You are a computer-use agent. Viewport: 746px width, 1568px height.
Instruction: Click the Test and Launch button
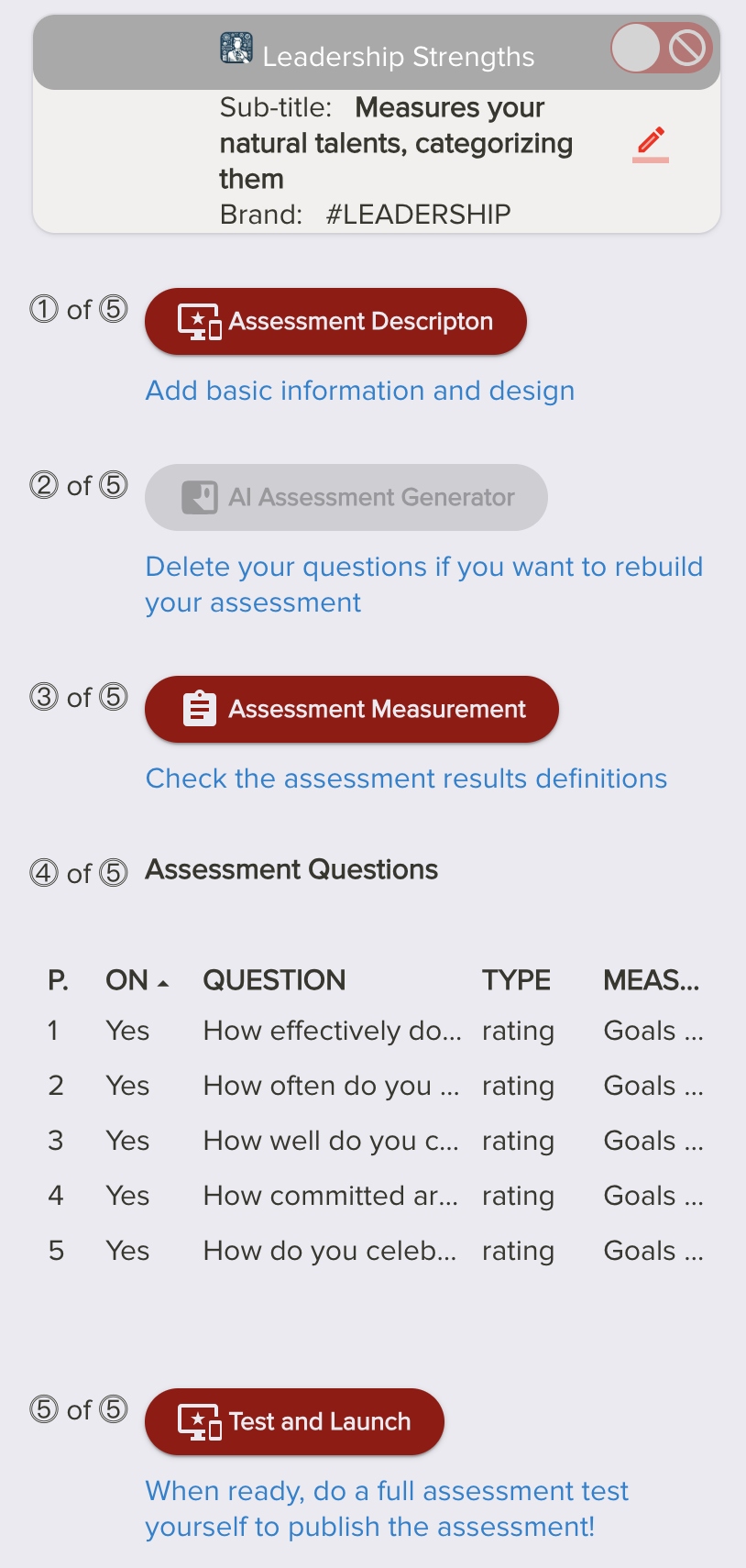tap(294, 1422)
